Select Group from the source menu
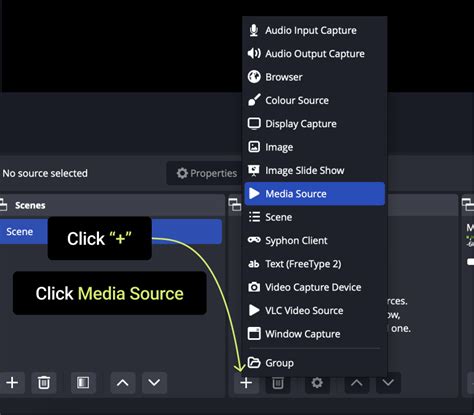The width and height of the screenshot is (474, 415). pyautogui.click(x=315, y=363)
